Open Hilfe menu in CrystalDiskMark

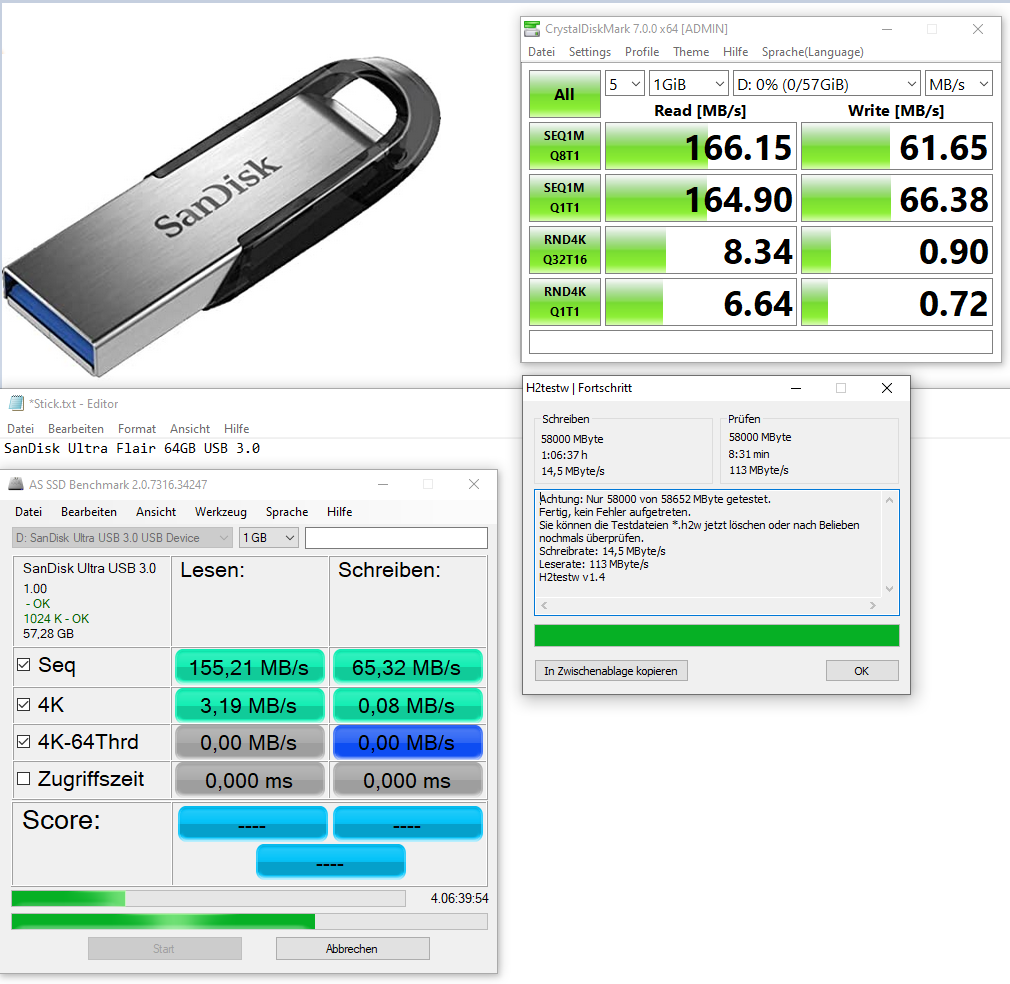click(735, 52)
